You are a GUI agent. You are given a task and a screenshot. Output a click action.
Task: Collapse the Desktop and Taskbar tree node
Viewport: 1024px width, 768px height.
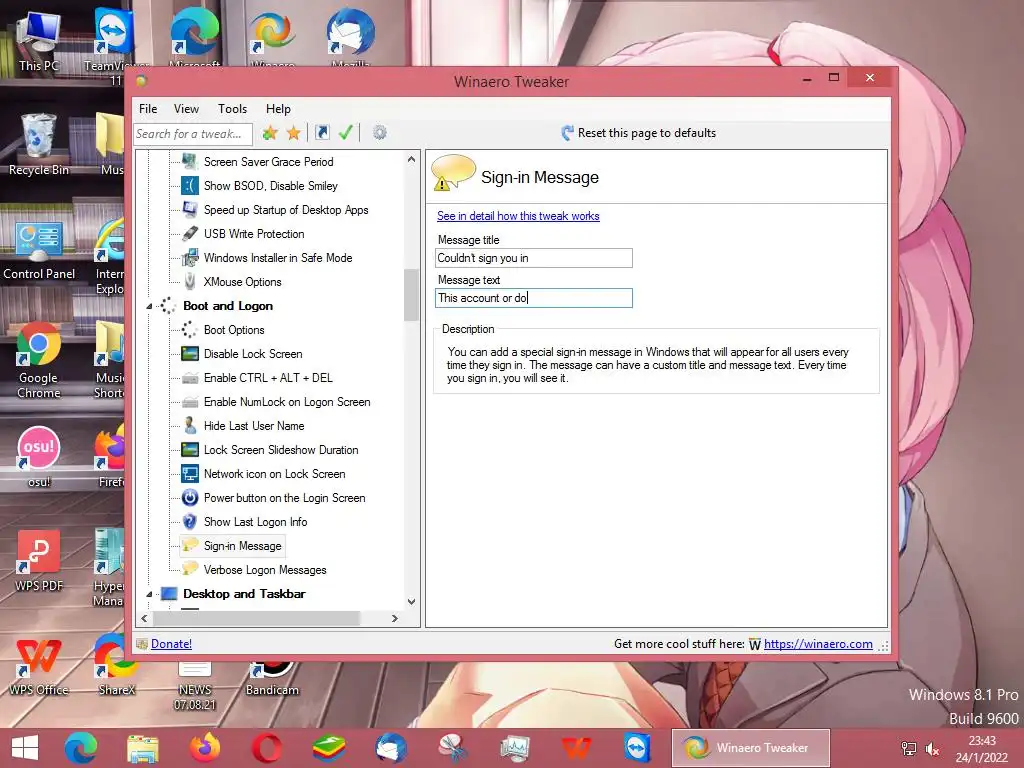pyautogui.click(x=149, y=594)
